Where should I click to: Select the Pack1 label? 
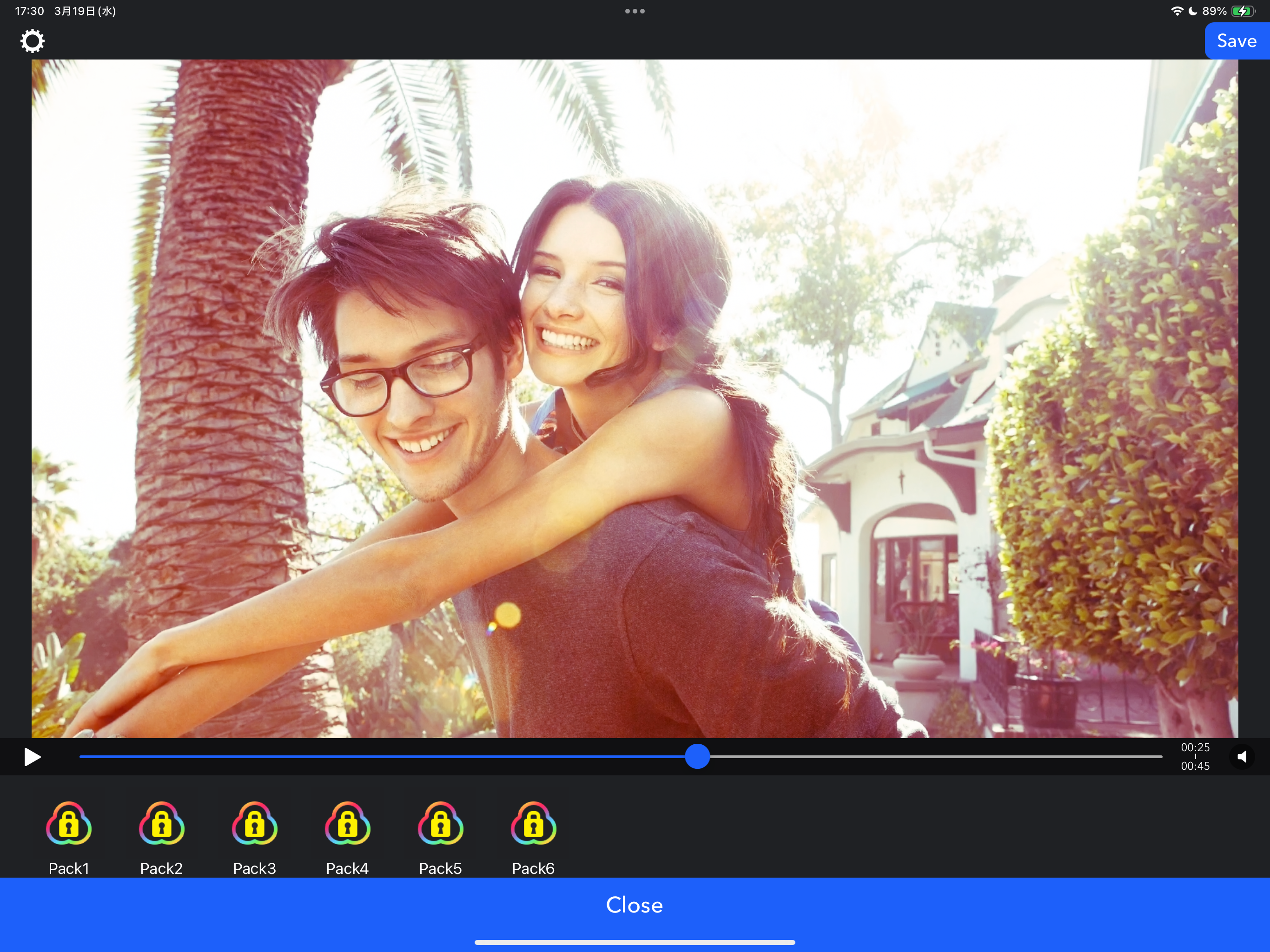[69, 868]
